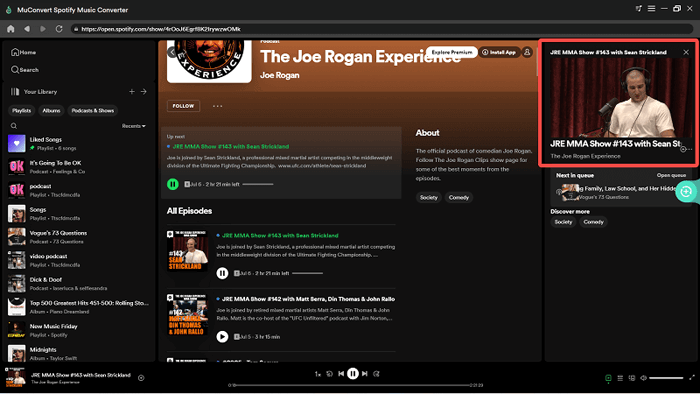Mute the volume speaker icon
This screenshot has height=394, width=700.
[x=643, y=378]
